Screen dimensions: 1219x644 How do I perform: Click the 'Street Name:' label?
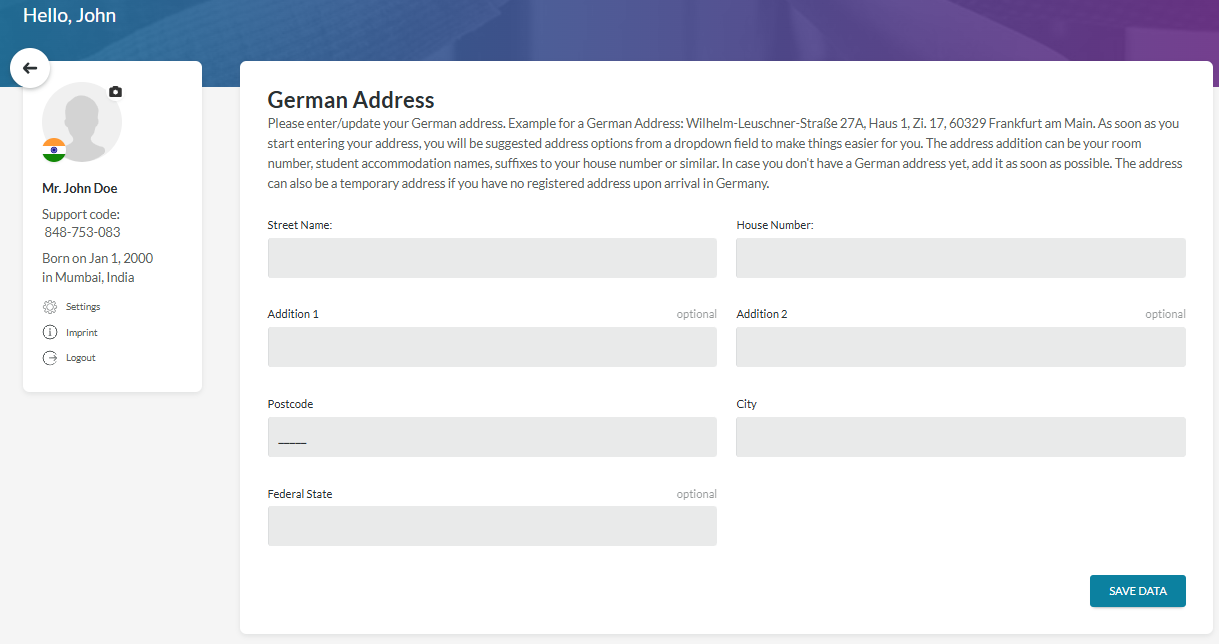click(300, 225)
